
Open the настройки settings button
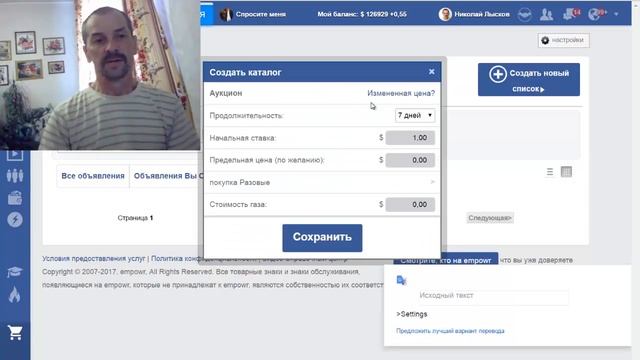(x=563, y=40)
